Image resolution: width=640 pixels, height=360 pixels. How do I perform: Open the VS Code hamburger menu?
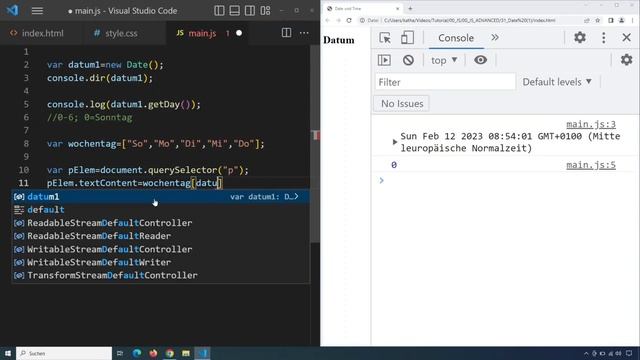(x=37, y=11)
